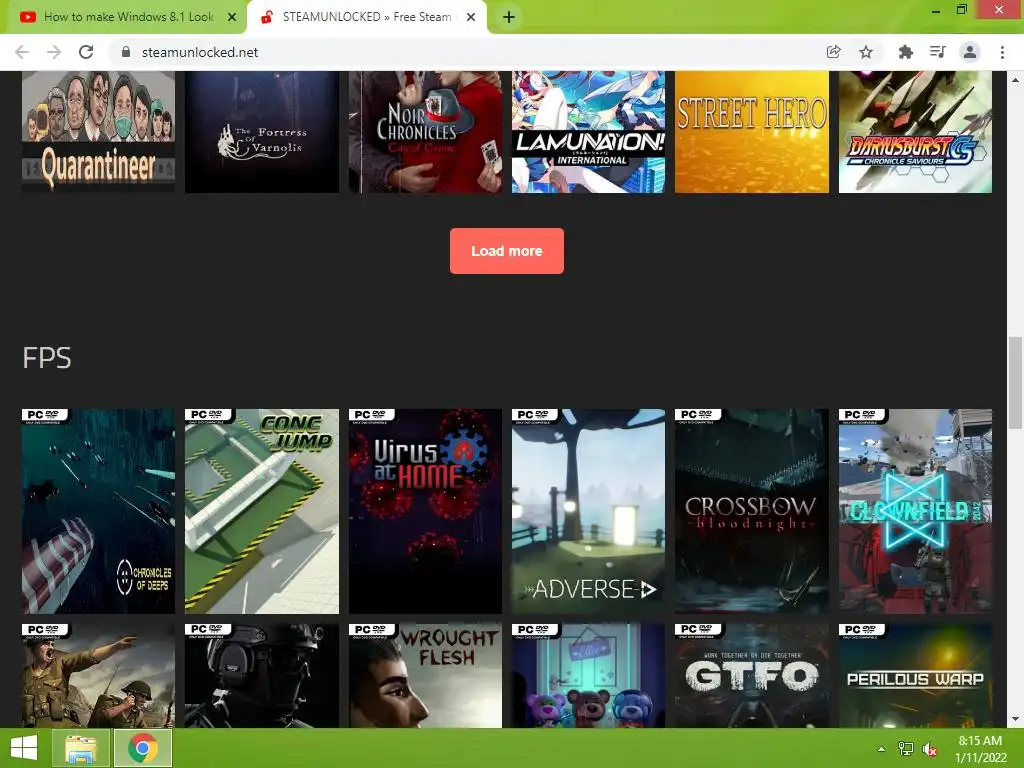Open the Clownfield 2042 cover

[x=915, y=511]
